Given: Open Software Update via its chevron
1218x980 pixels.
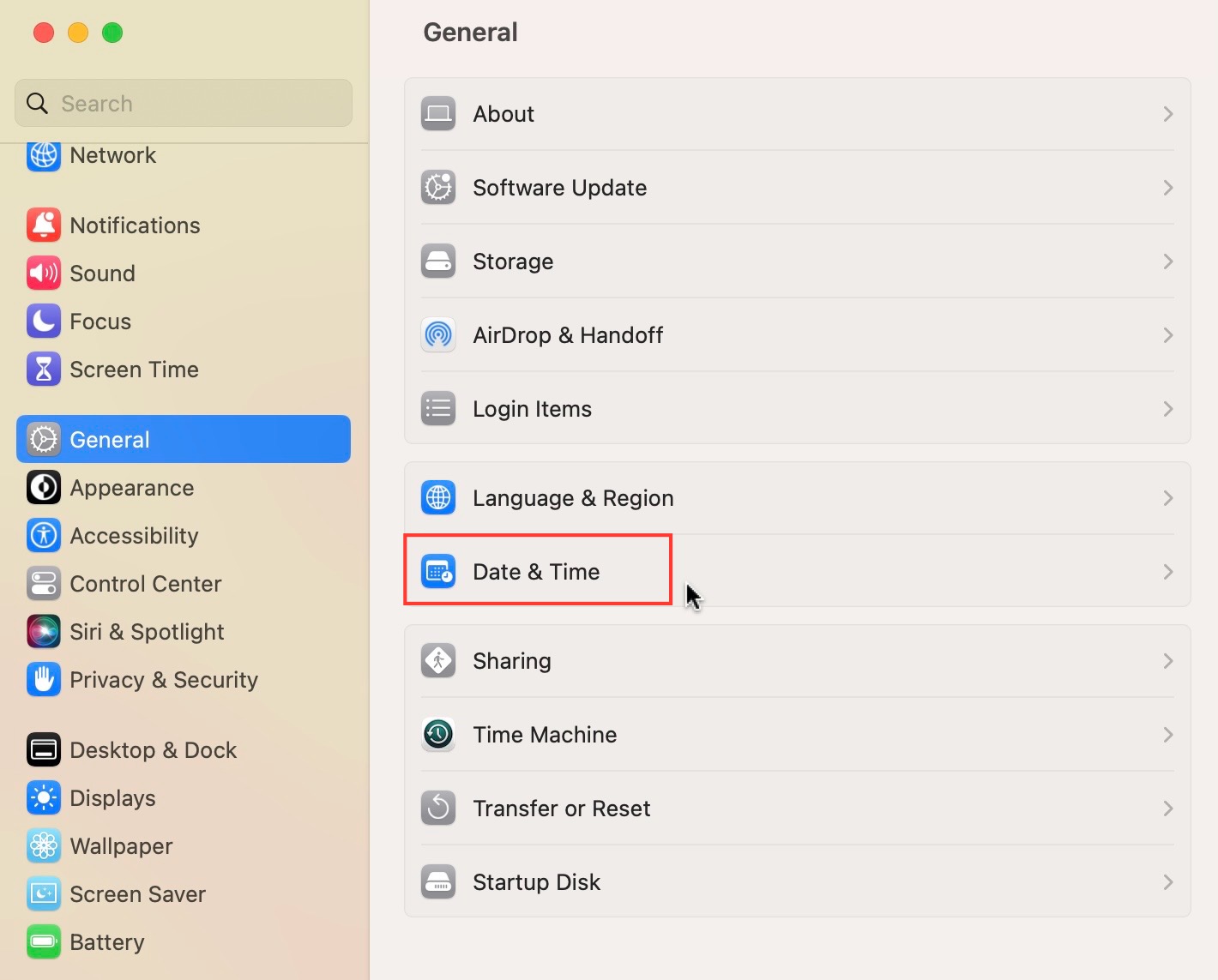Looking at the screenshot, I should coord(1167,188).
